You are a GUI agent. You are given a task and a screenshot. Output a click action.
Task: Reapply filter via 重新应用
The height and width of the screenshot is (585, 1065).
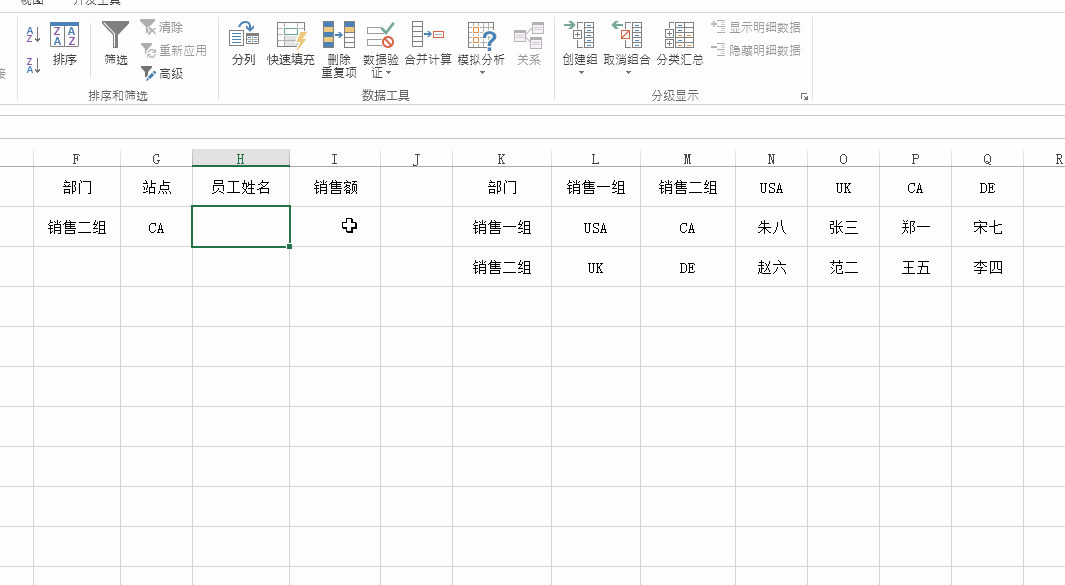[173, 50]
